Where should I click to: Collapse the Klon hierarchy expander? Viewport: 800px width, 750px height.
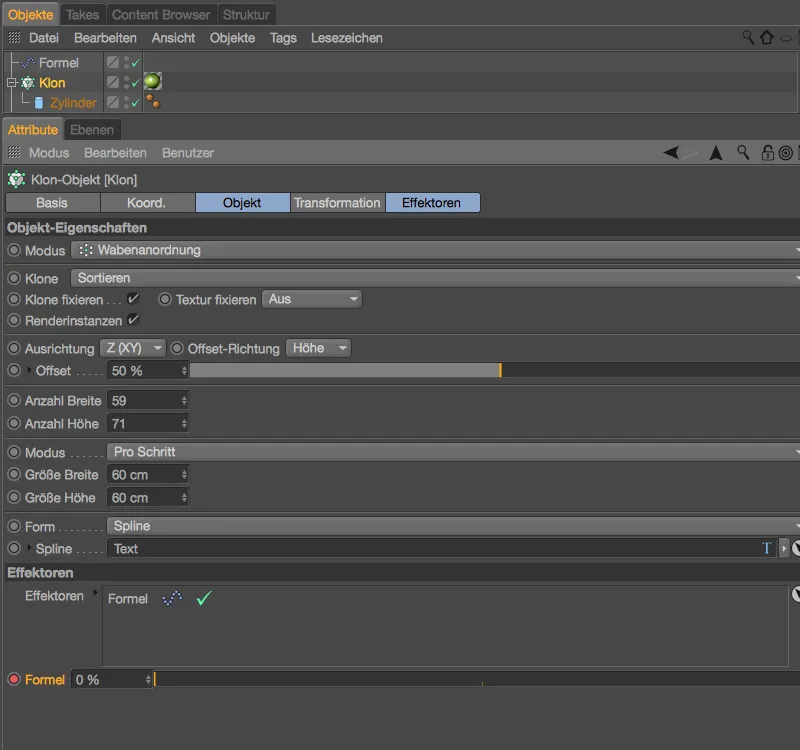click(x=10, y=82)
